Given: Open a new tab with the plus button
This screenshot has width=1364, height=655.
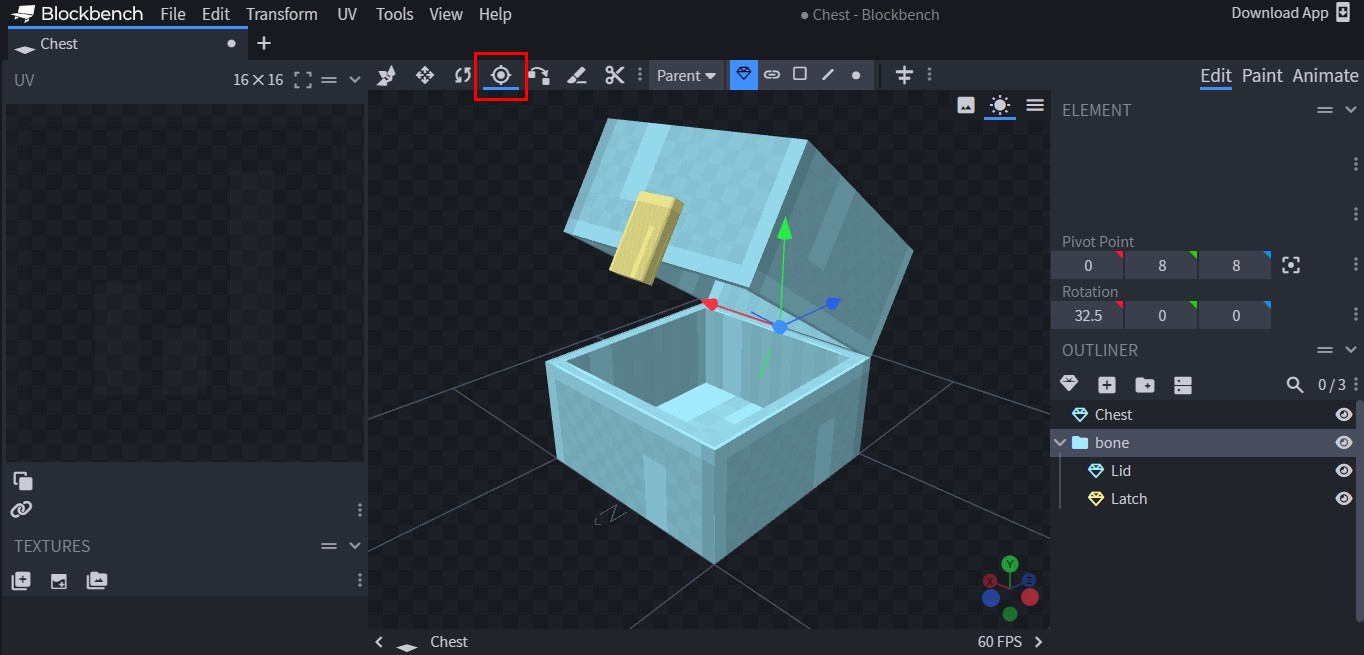Looking at the screenshot, I should [x=264, y=43].
